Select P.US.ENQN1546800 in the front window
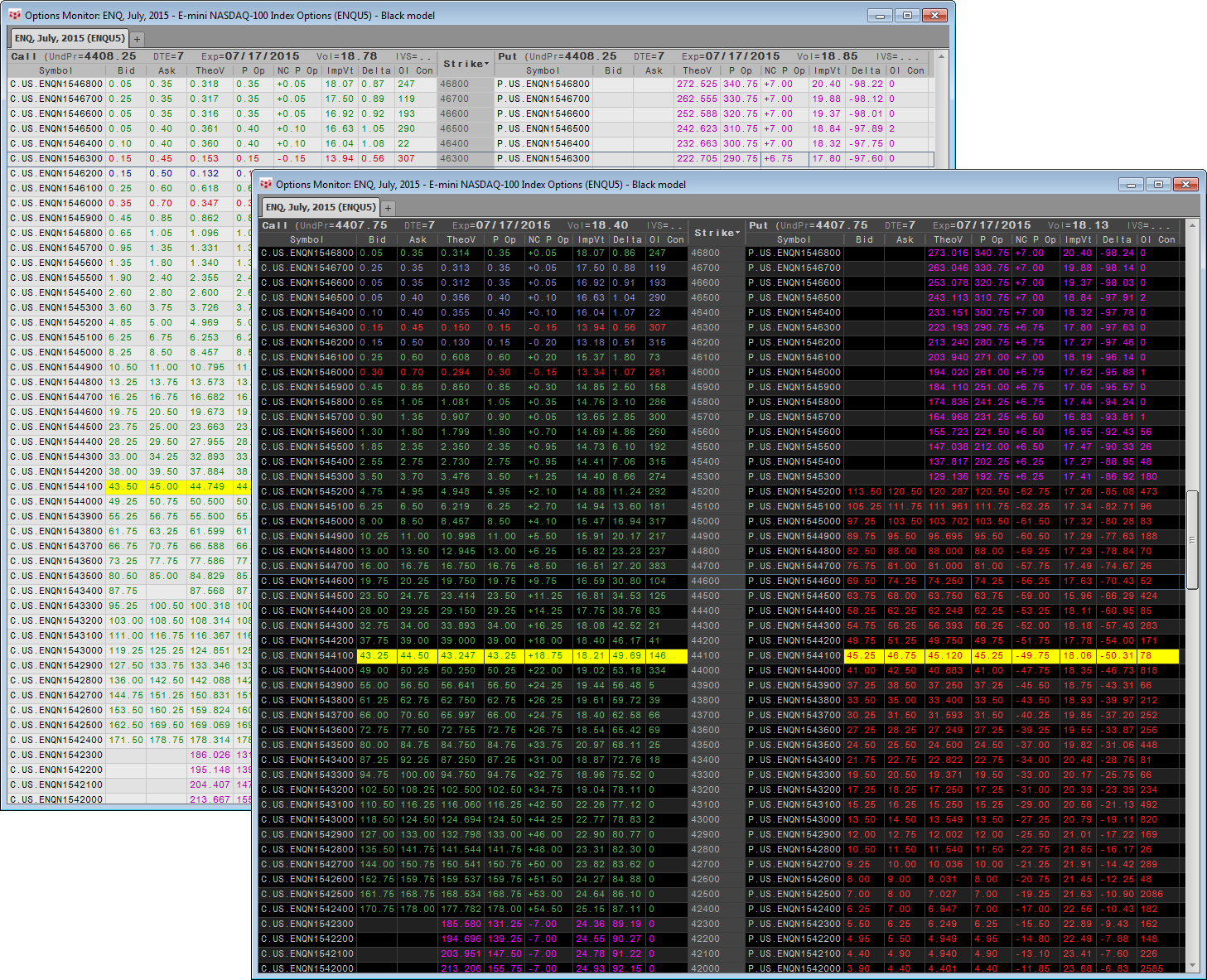Image resolution: width=1207 pixels, height=980 pixels. (794, 253)
